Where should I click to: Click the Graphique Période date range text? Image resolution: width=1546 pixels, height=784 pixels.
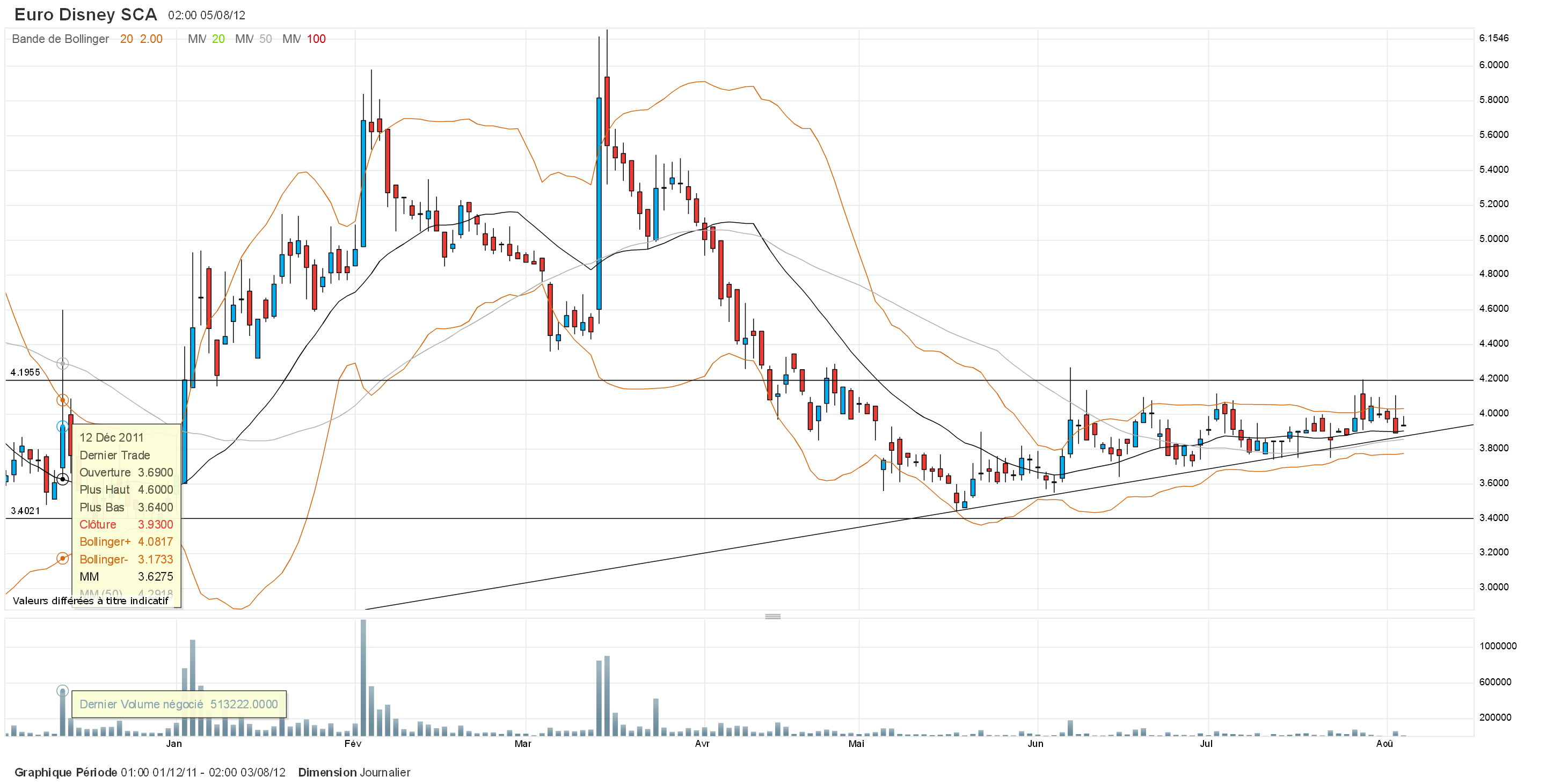coord(150,773)
